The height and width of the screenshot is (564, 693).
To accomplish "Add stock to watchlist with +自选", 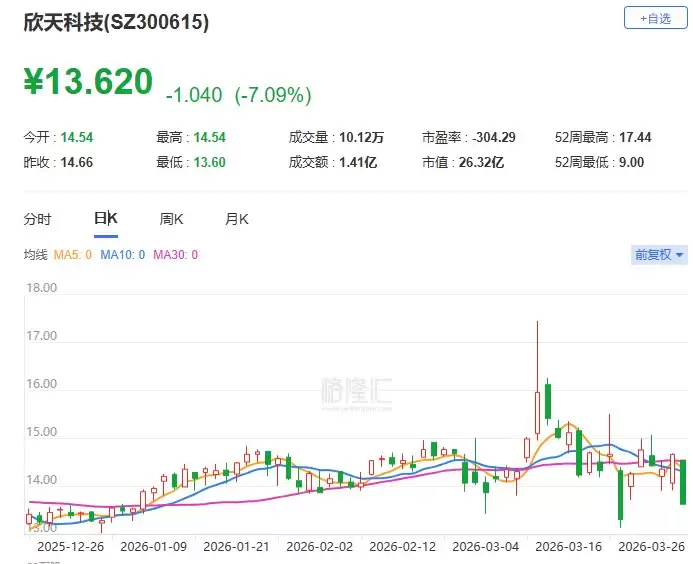I will coord(655,18).
